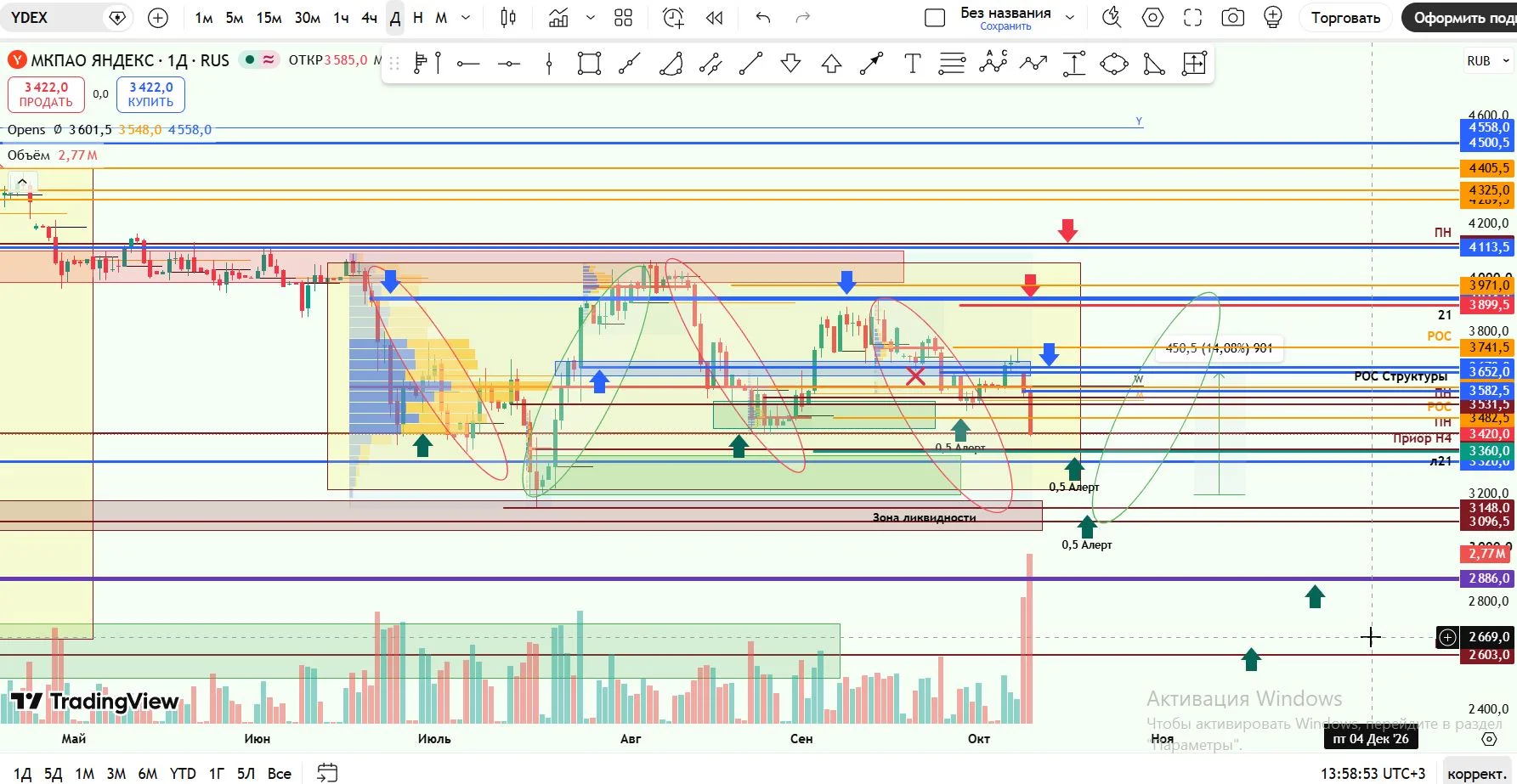Set the date range to 6М

pyautogui.click(x=148, y=774)
